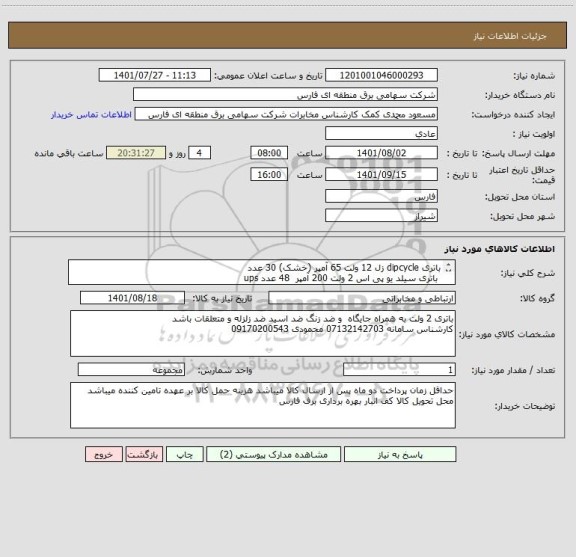Click the گروه کالا field ارتباطی و مخابراتی
The height and width of the screenshot is (557, 576).
(x=362, y=298)
